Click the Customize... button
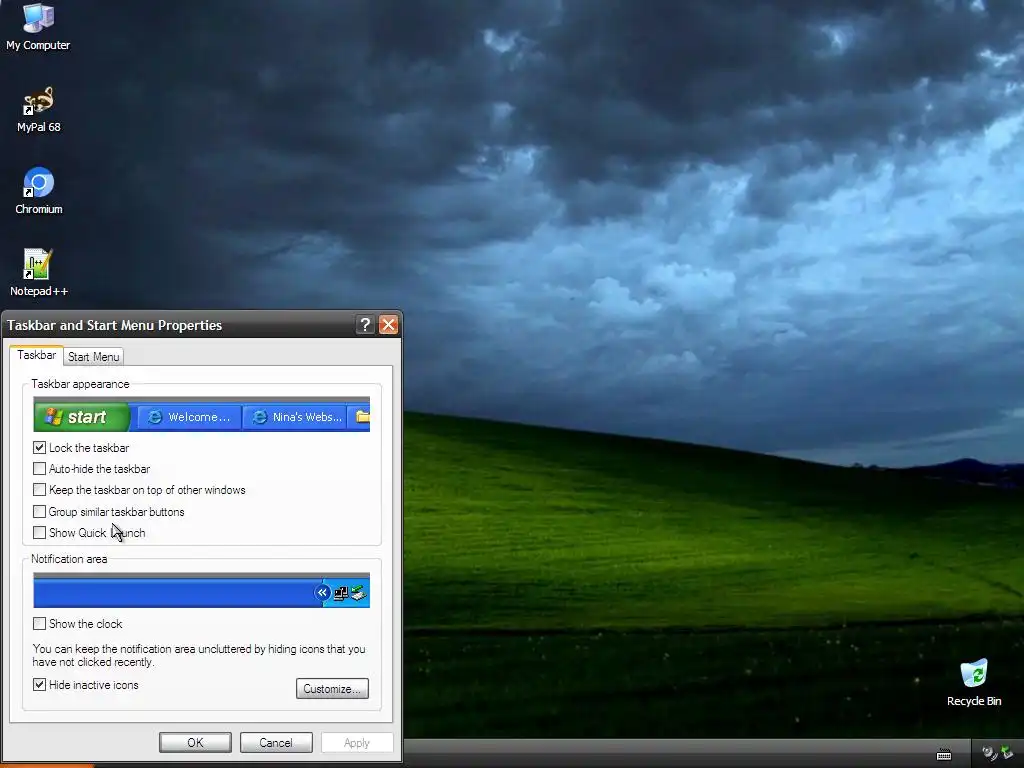1024x768 pixels. point(332,688)
